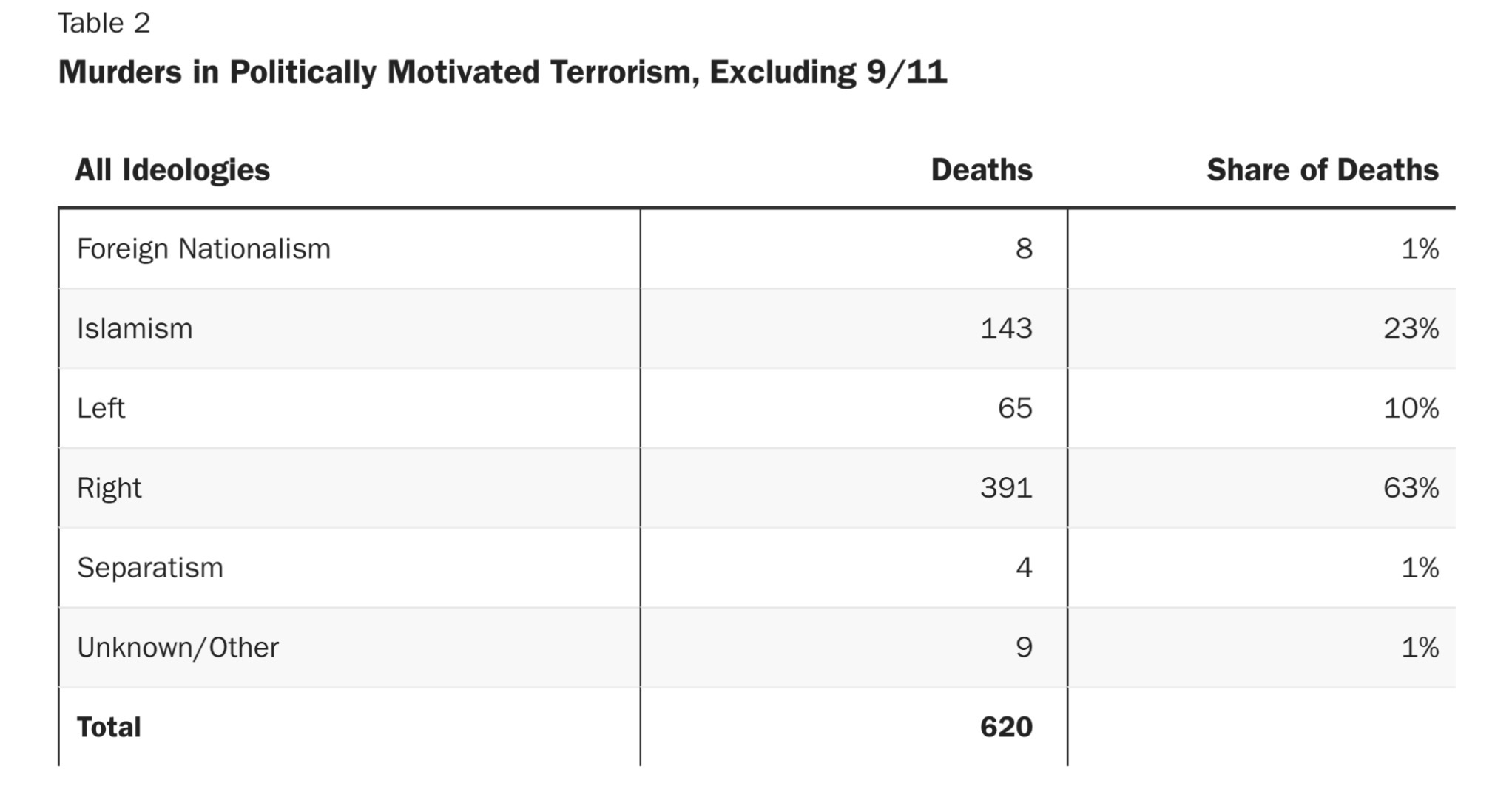Click the 23% share of deaths cell
The image size is (1512, 803).
1411,328
